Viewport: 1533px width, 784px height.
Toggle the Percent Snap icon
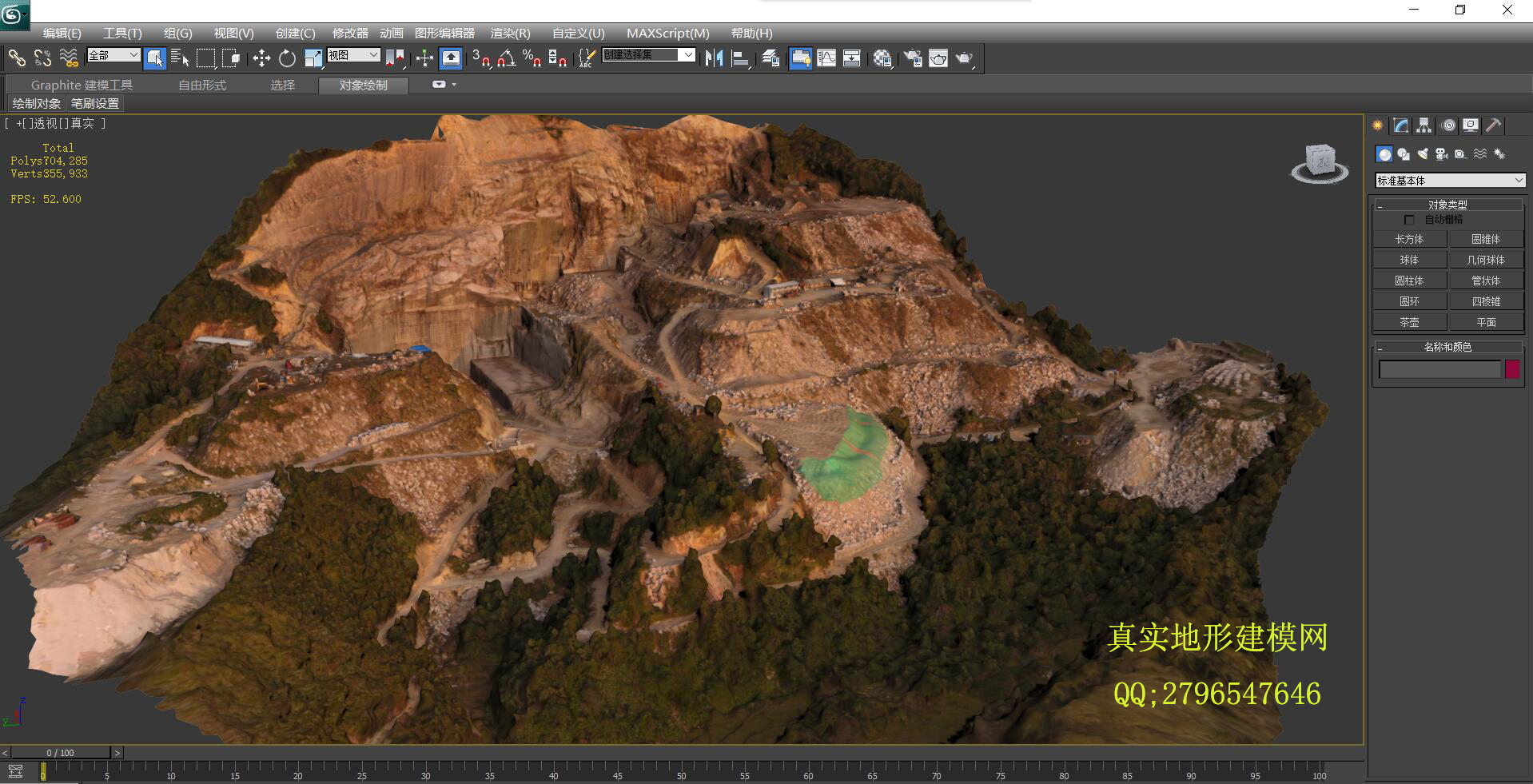point(532,58)
